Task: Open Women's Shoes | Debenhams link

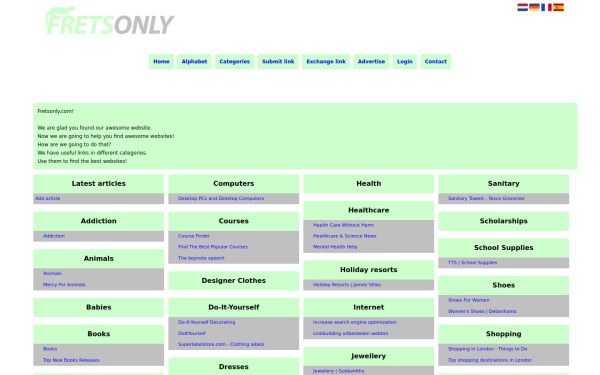Action: tap(482, 311)
